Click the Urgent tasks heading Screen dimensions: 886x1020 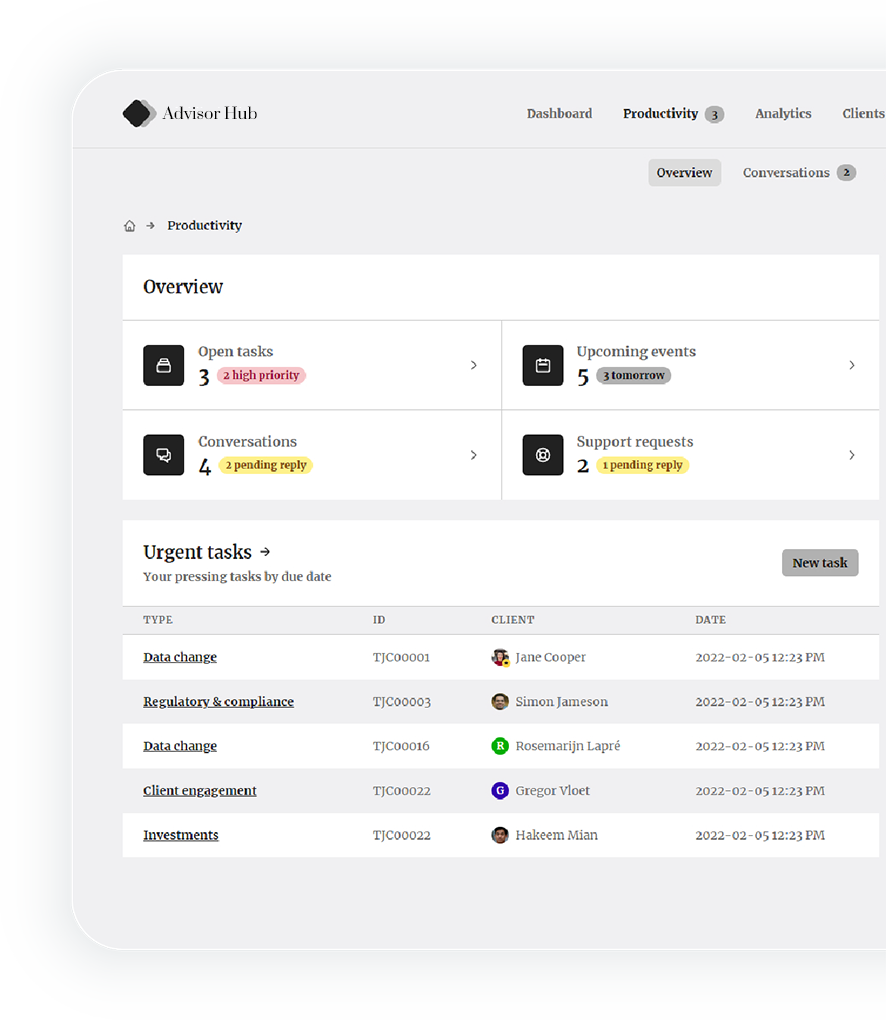197,552
